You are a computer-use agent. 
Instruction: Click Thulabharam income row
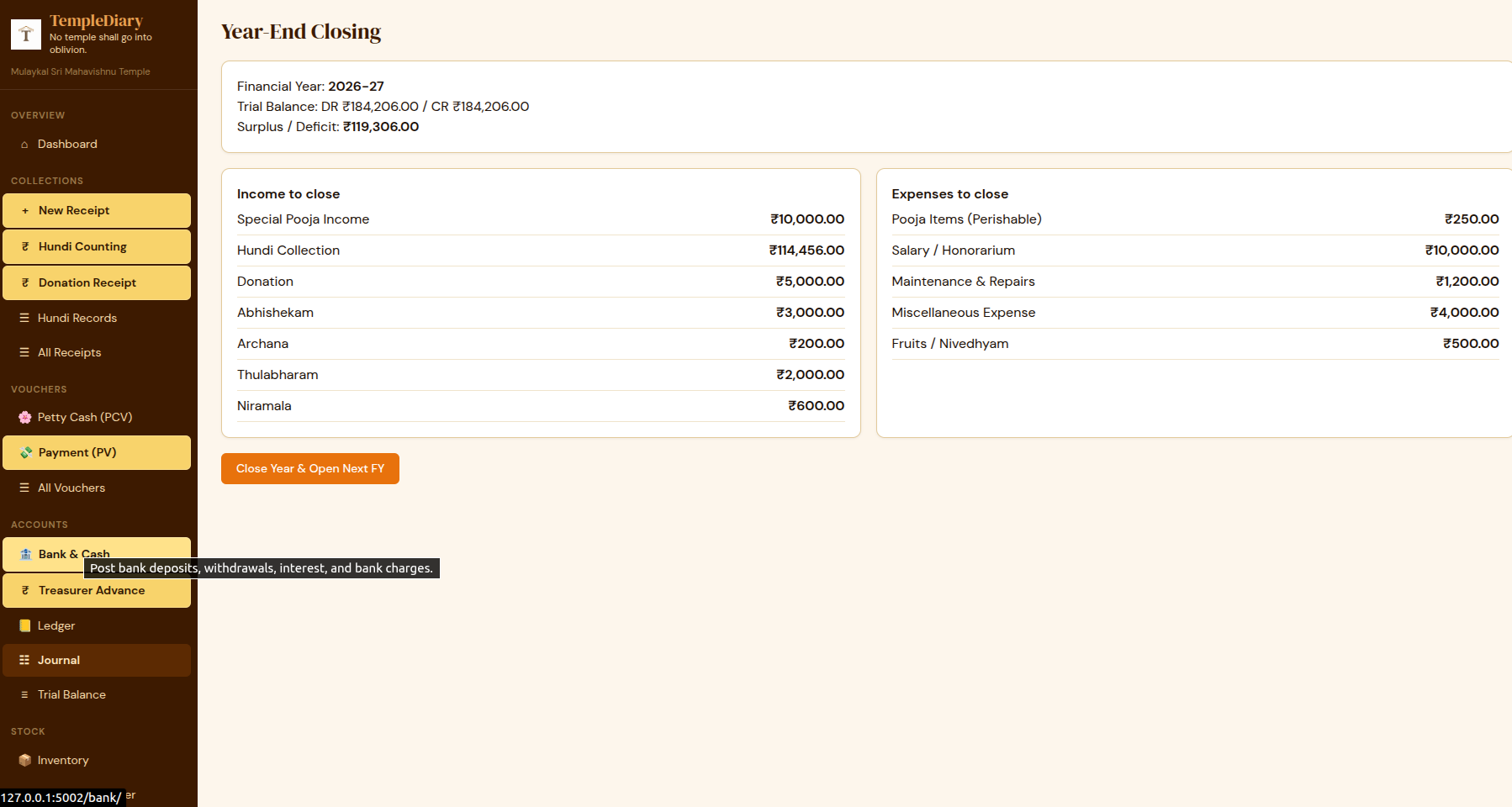(541, 375)
